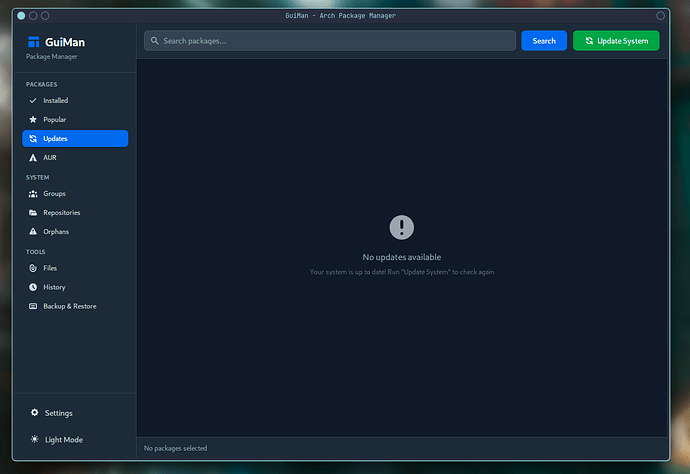690x474 pixels.
Task: Click the Repositories folder icon
Action: pos(33,213)
